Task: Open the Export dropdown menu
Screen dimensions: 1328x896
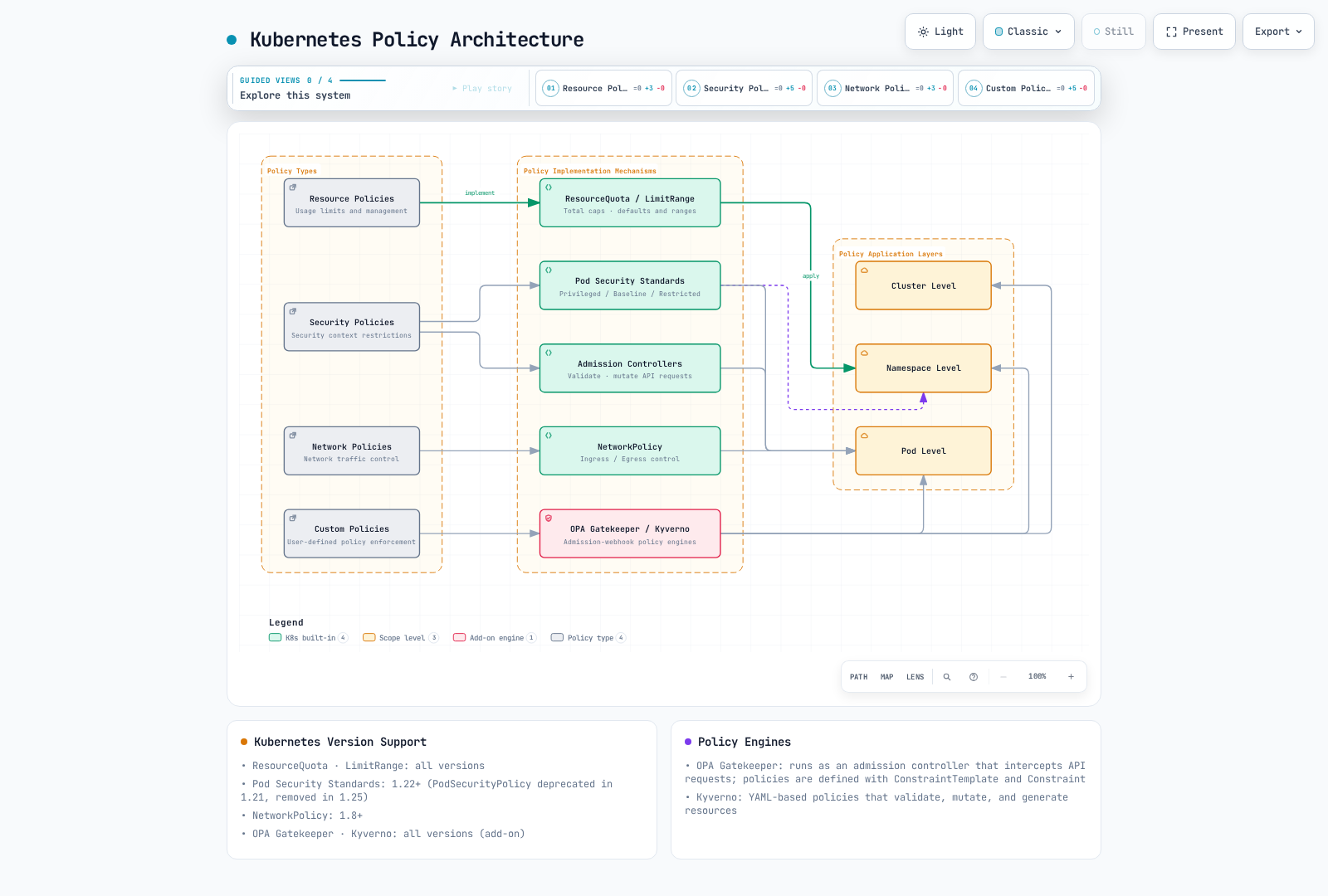Action: pyautogui.click(x=1278, y=32)
